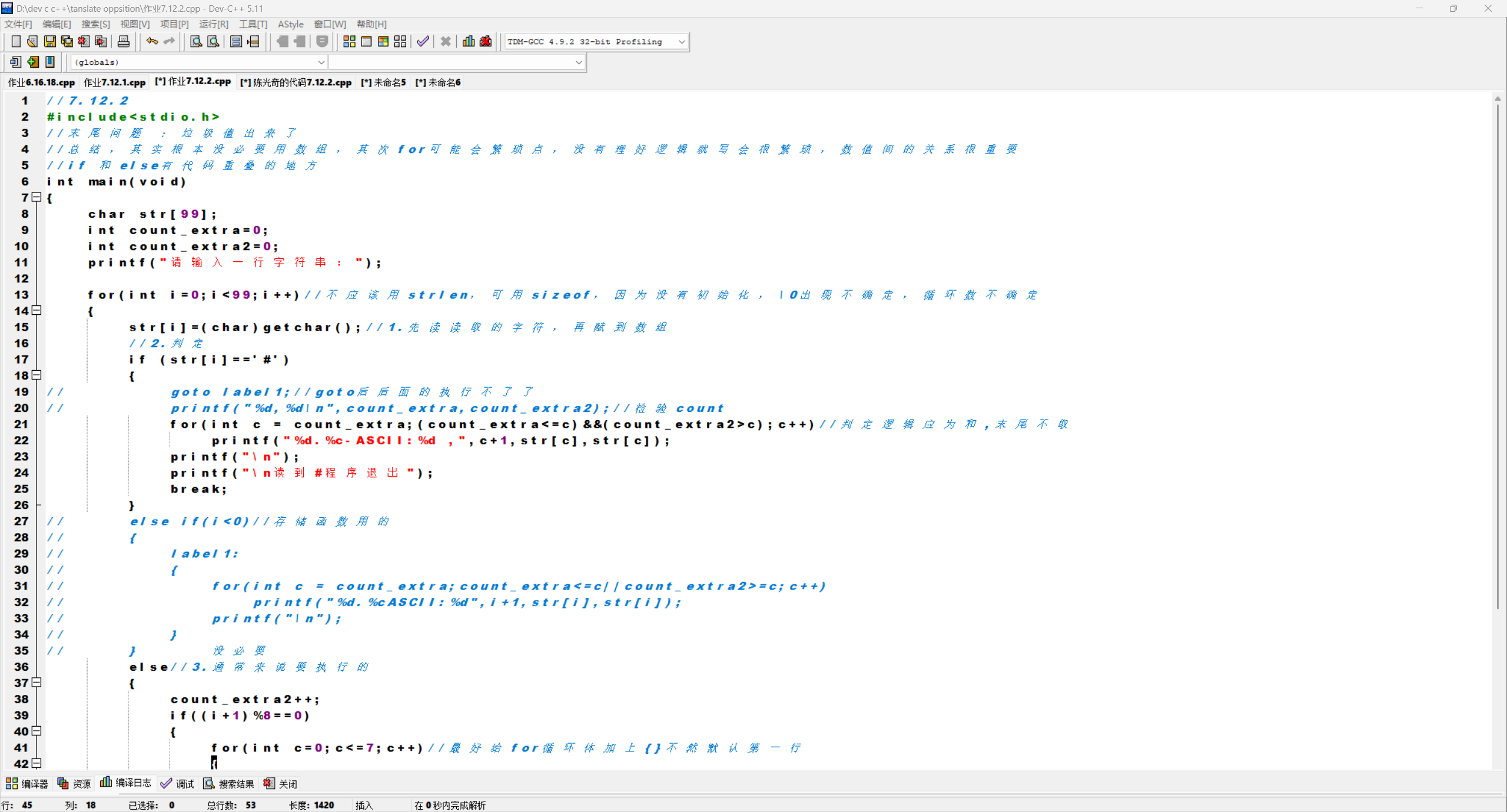Expand the (globals) scope dropdown

[321, 62]
